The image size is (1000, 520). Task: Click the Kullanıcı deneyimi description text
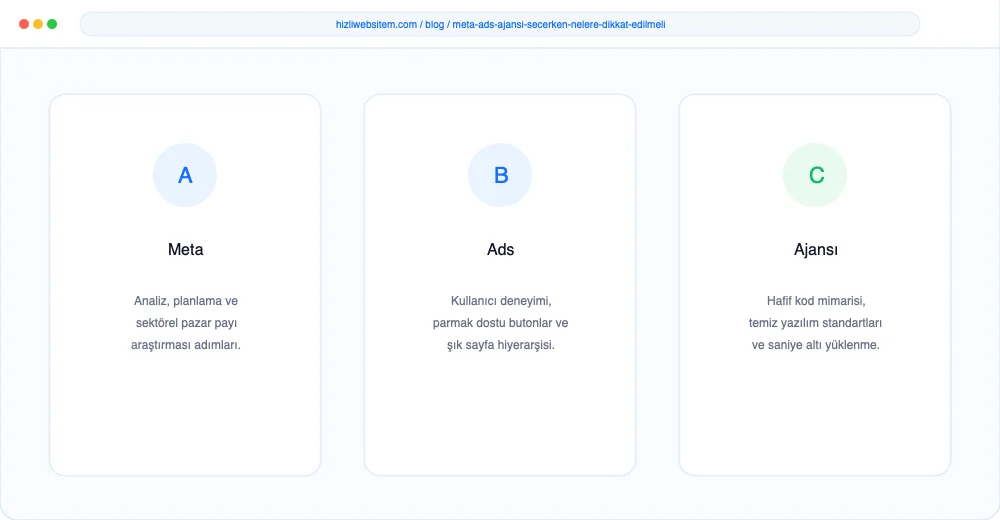(501, 323)
